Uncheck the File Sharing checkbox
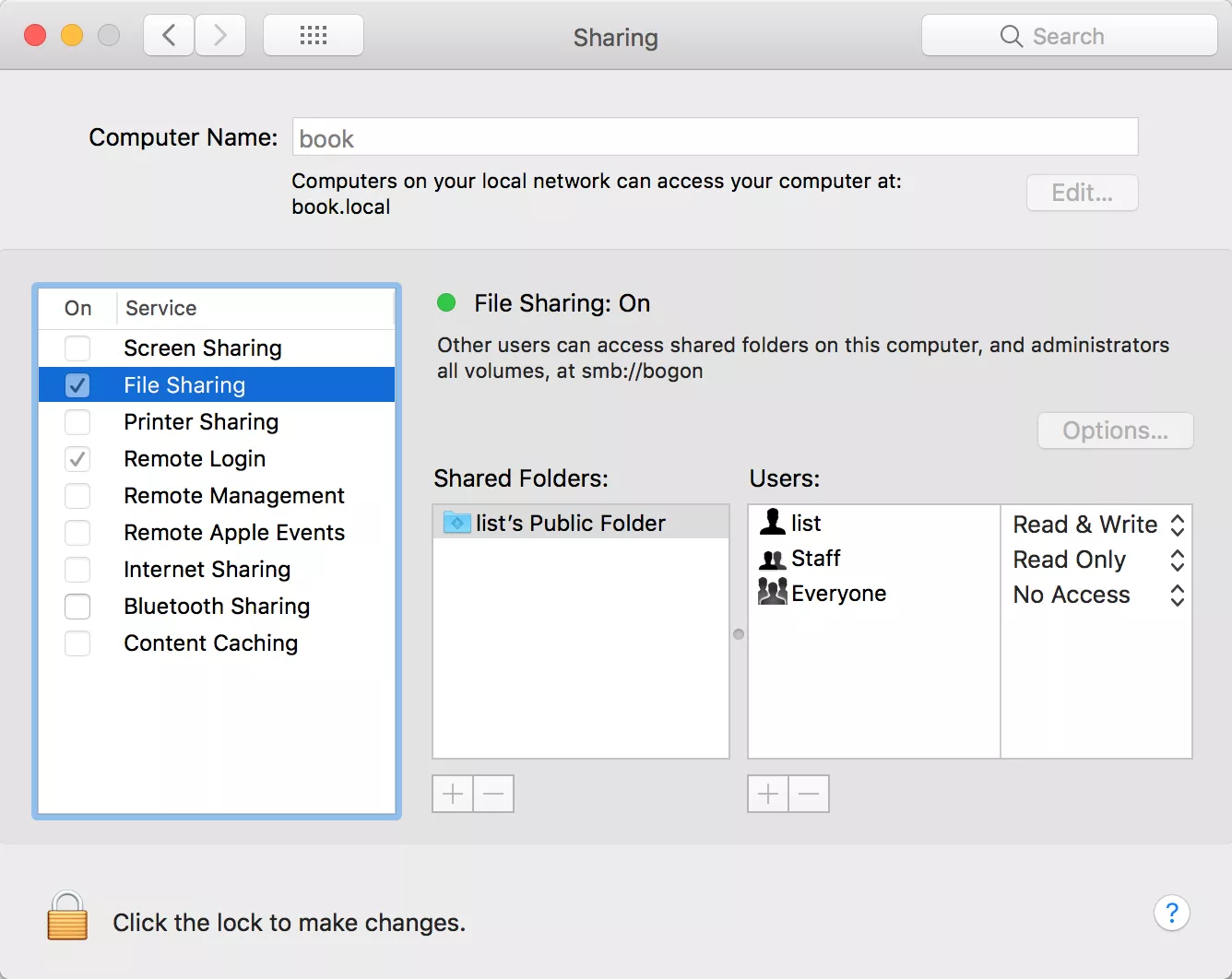The width and height of the screenshot is (1232, 979). tap(77, 385)
